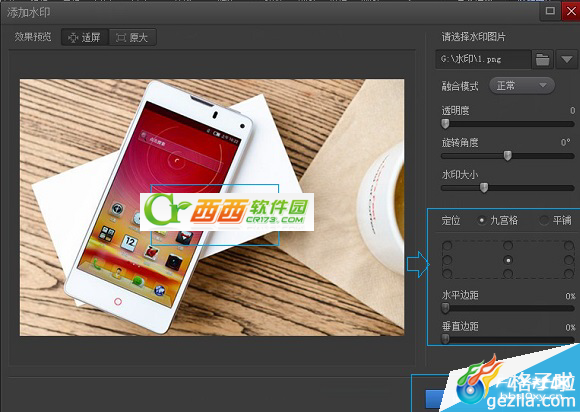Click the watermark file path field
The width and height of the screenshot is (580, 412).
pos(483,60)
